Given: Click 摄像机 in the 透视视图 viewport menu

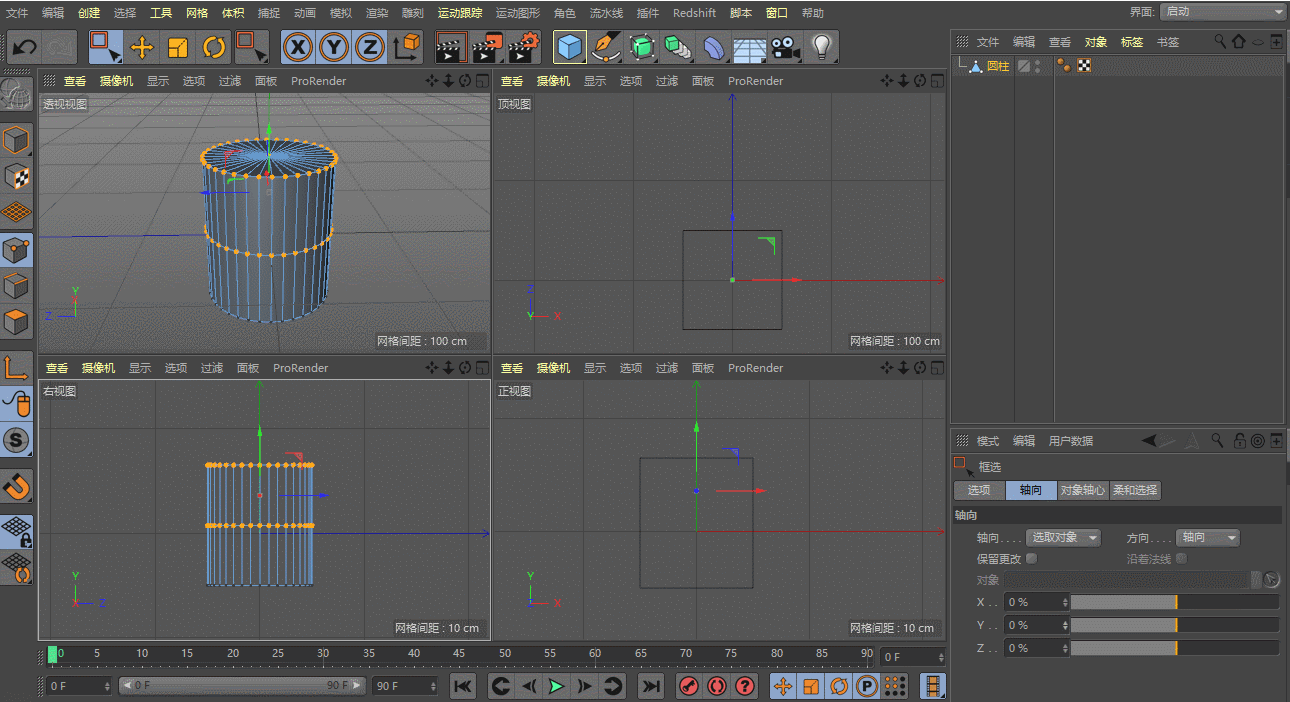Looking at the screenshot, I should click(x=116, y=81).
